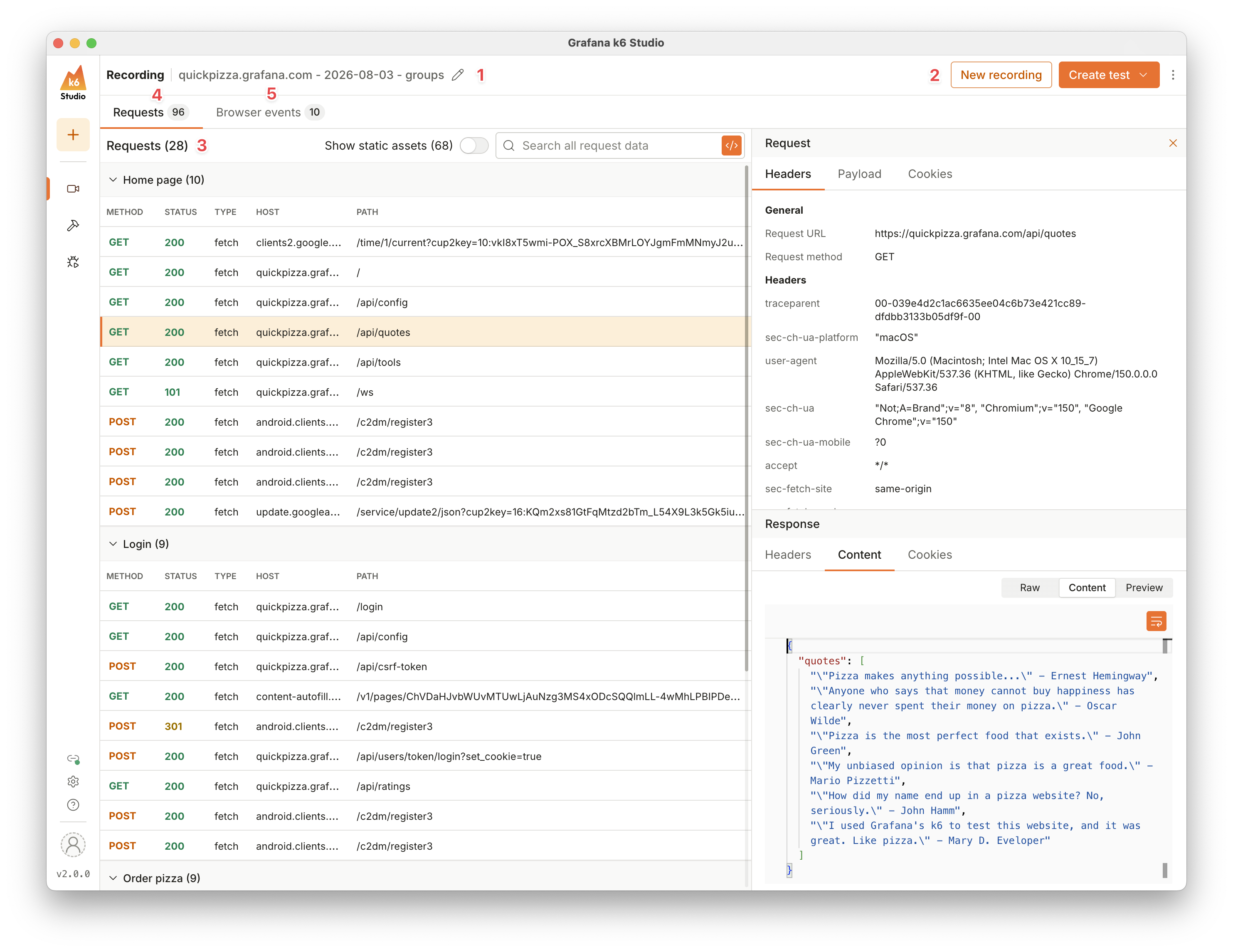
Task: Click the v2.0.0 version label
Action: [73, 874]
